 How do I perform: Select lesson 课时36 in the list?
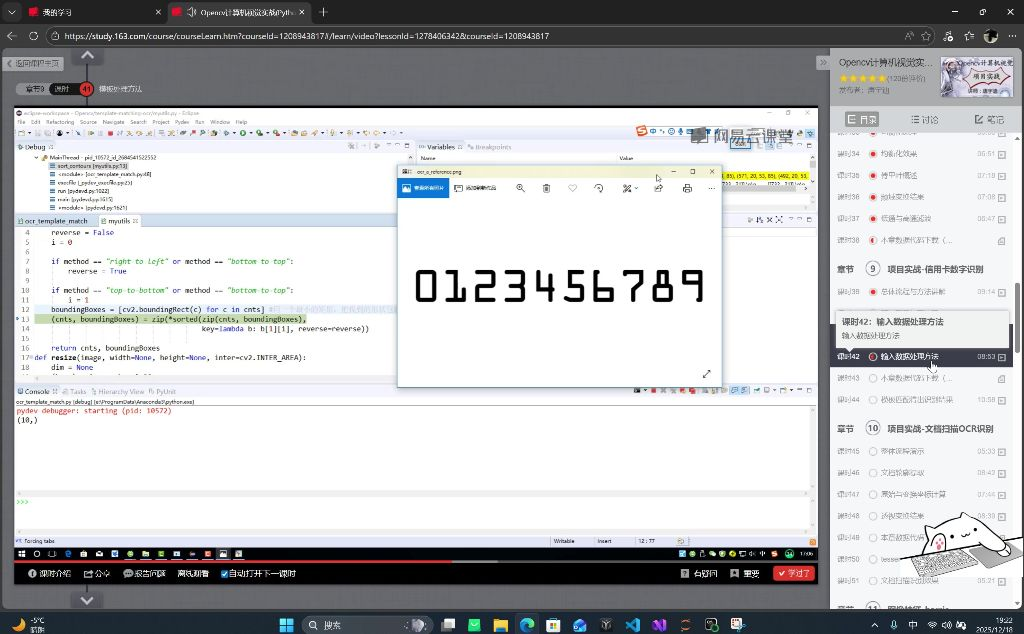[x=922, y=197]
